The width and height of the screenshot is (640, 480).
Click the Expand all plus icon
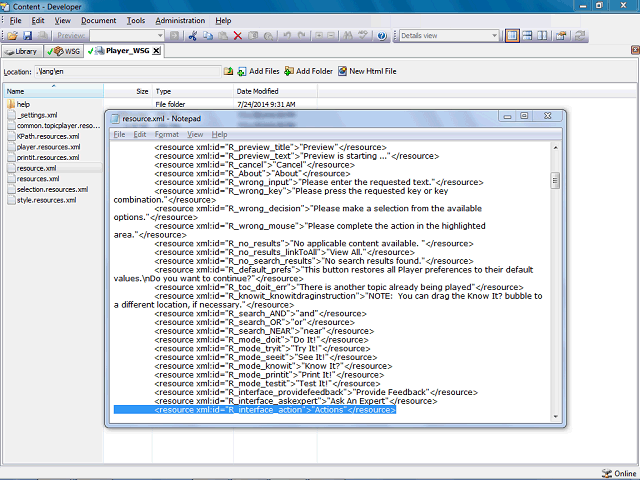coord(319,36)
